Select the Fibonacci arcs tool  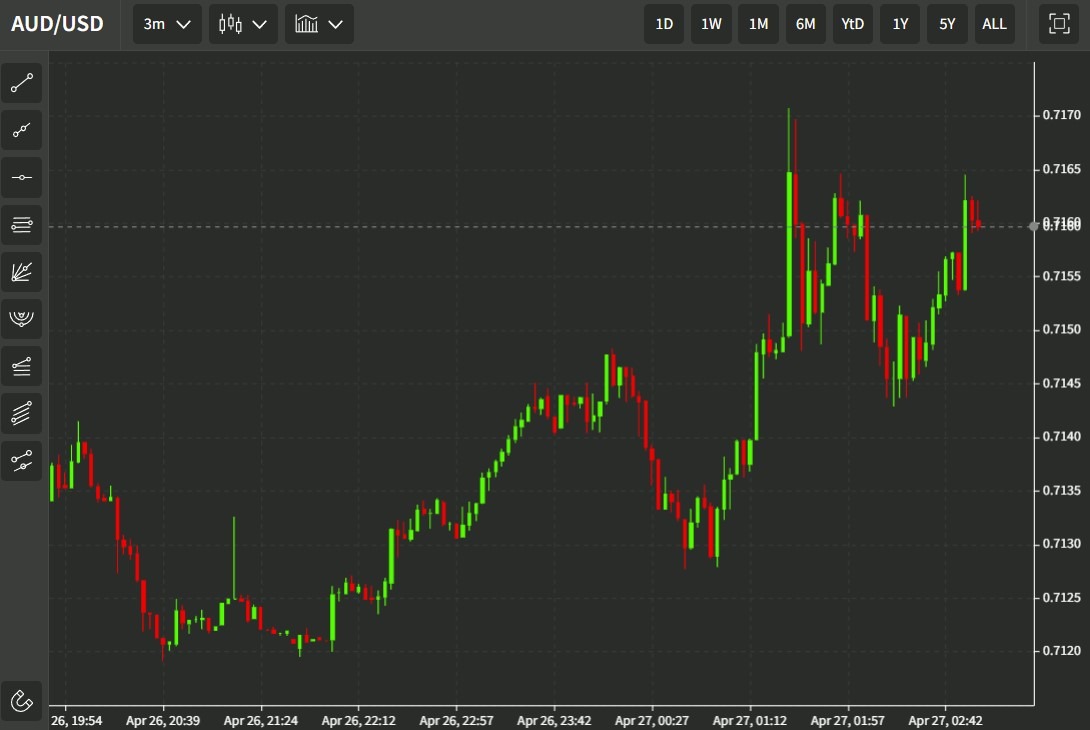(22, 319)
